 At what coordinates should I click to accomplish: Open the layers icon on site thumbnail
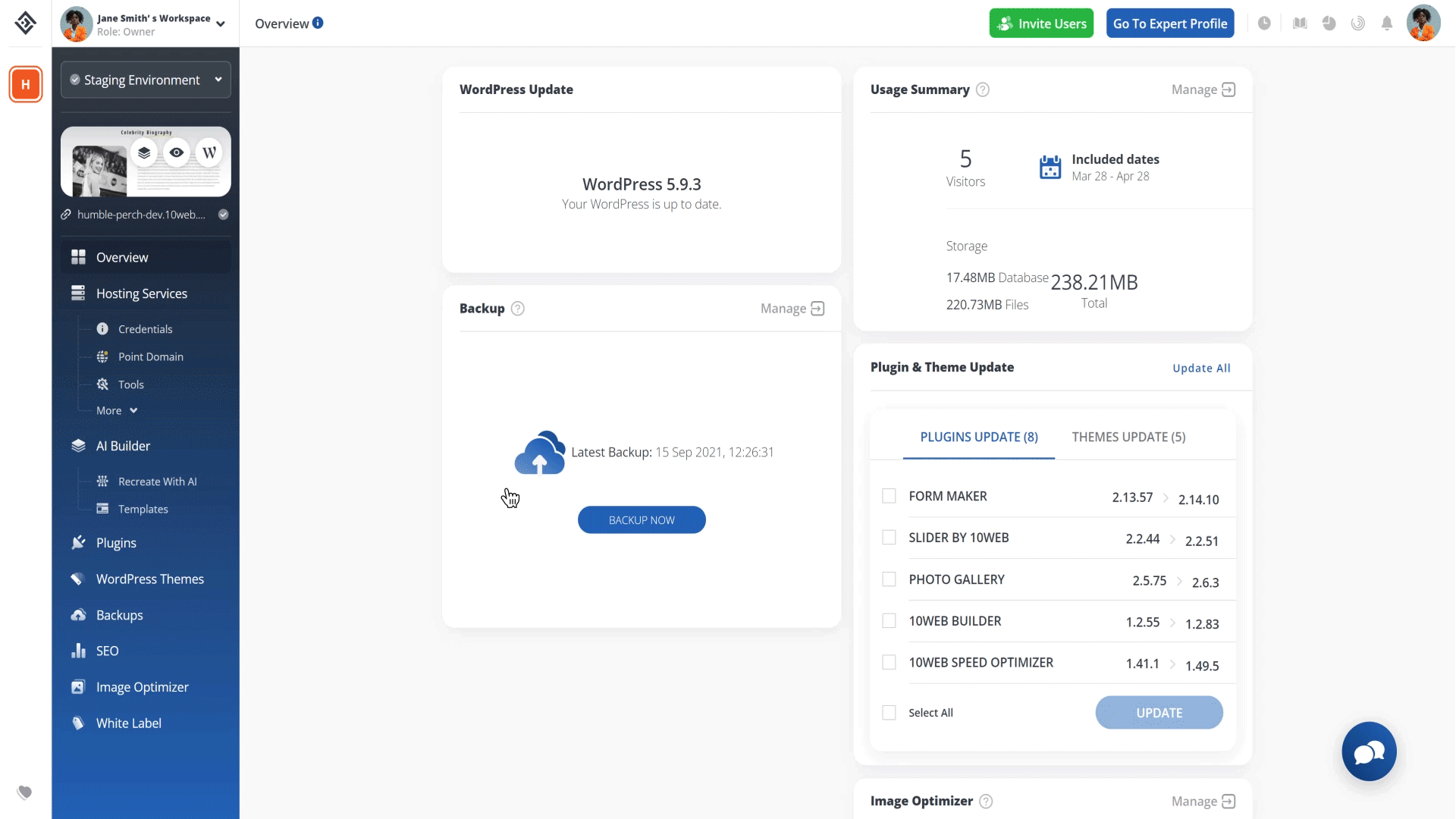[144, 152]
